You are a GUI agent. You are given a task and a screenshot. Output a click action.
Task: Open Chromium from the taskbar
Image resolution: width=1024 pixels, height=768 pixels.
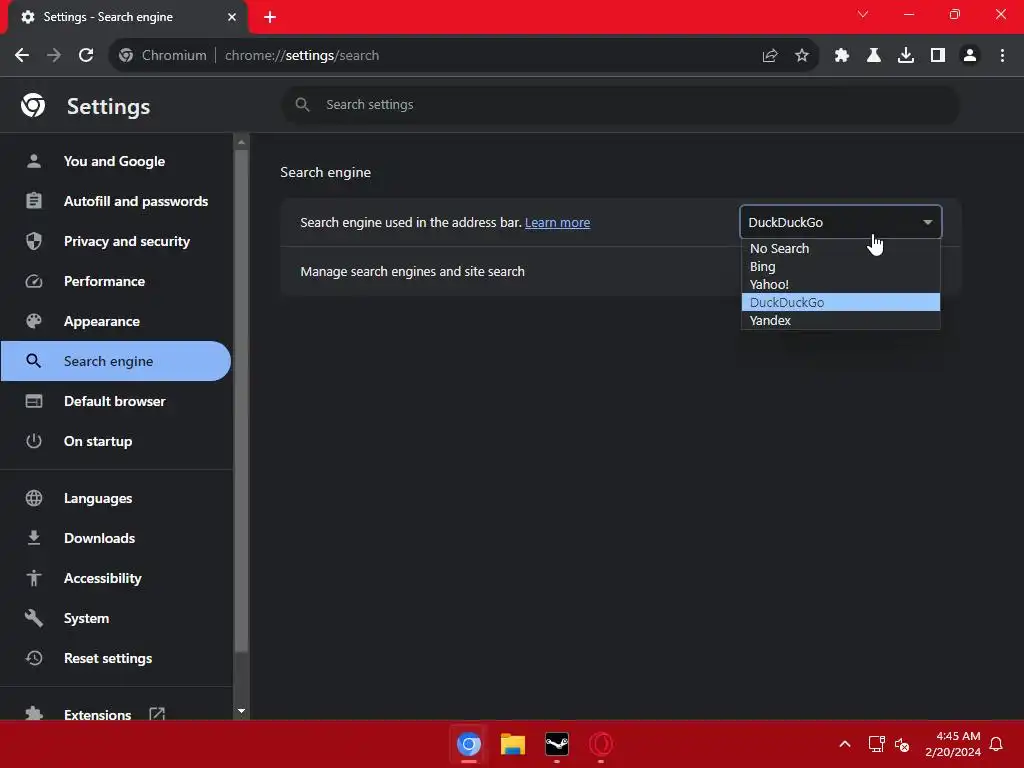(x=468, y=744)
